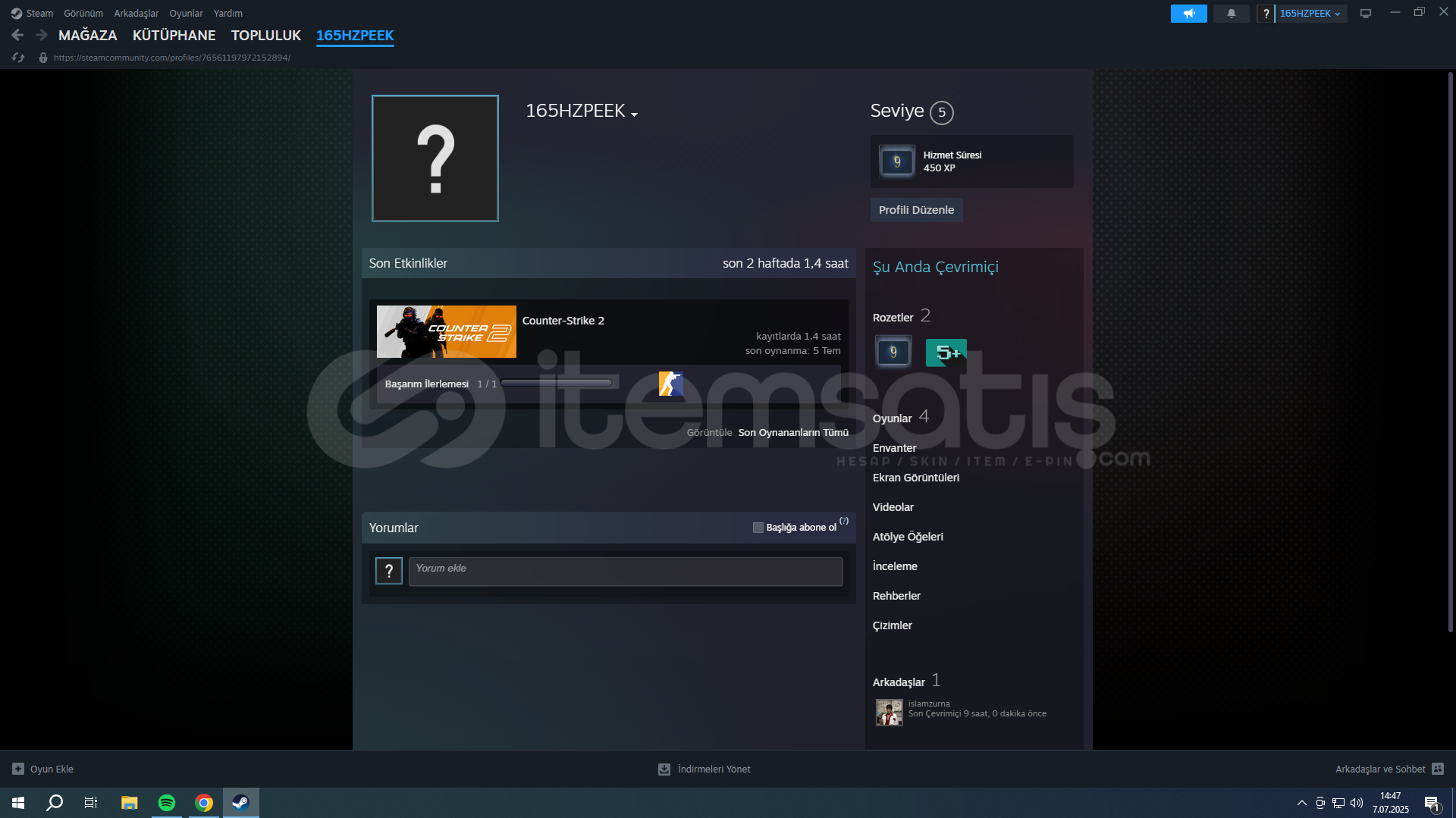Open the Çizimler link

coord(893,625)
